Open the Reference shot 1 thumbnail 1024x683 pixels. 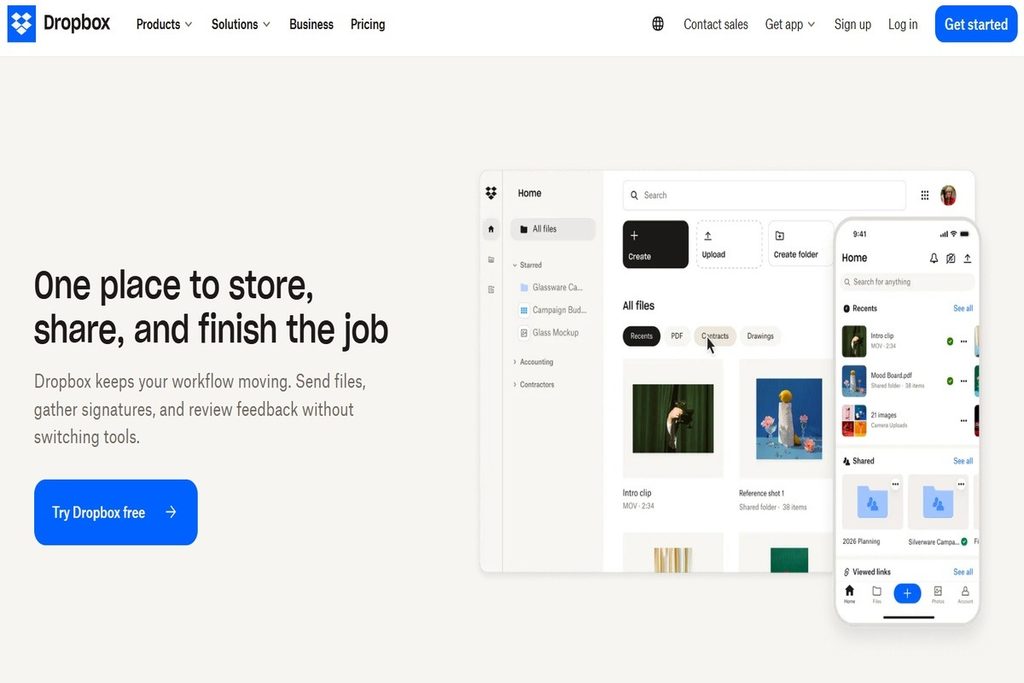coord(789,419)
